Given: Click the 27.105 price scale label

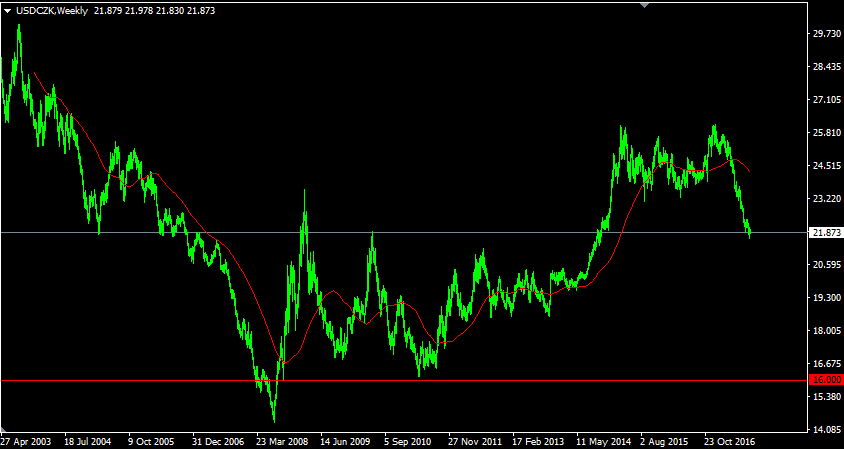Looking at the screenshot, I should tap(826, 100).
